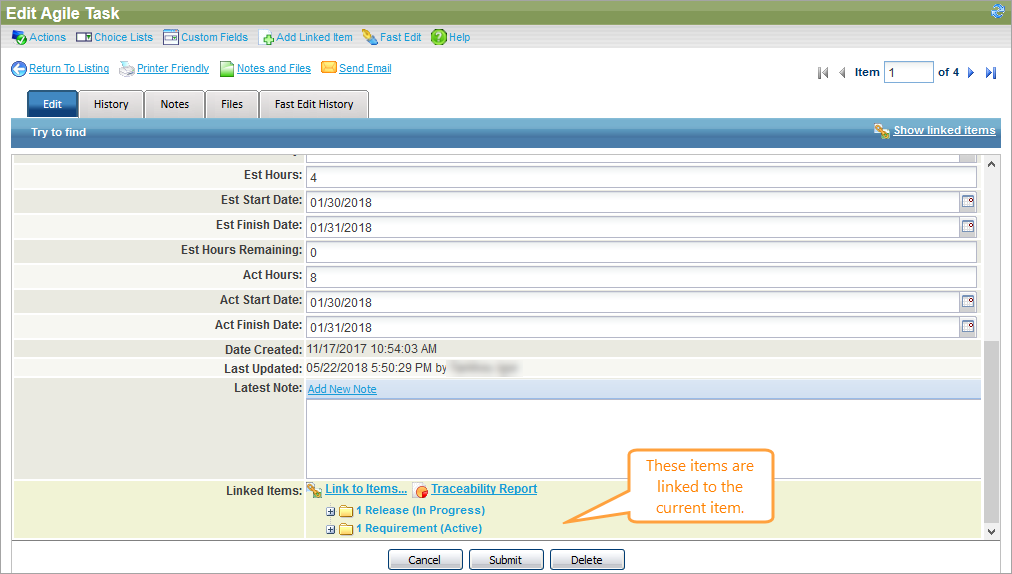Switch to the Fast Edit History tab

click(314, 104)
